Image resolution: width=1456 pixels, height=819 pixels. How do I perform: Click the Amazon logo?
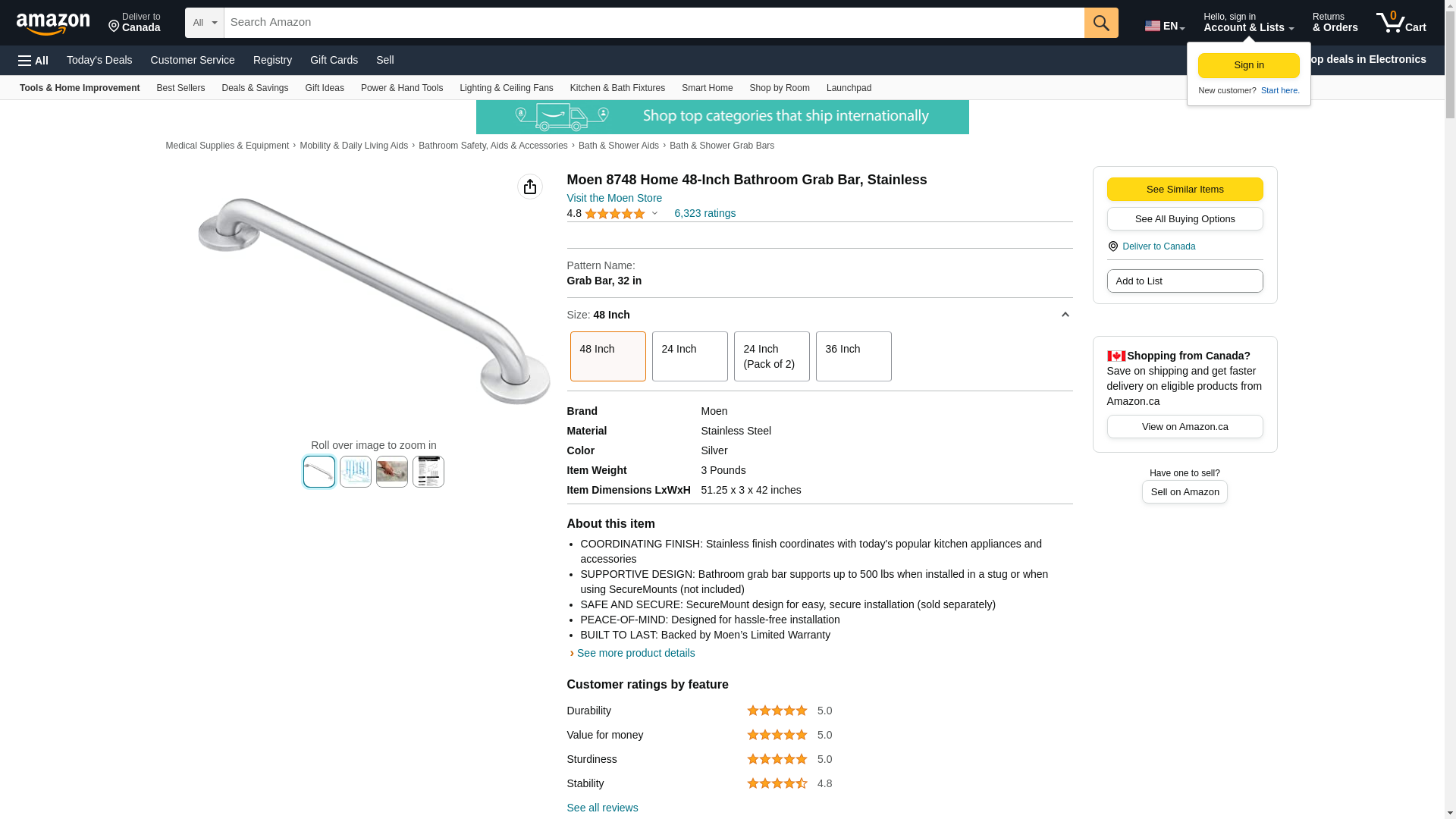coord(53,24)
